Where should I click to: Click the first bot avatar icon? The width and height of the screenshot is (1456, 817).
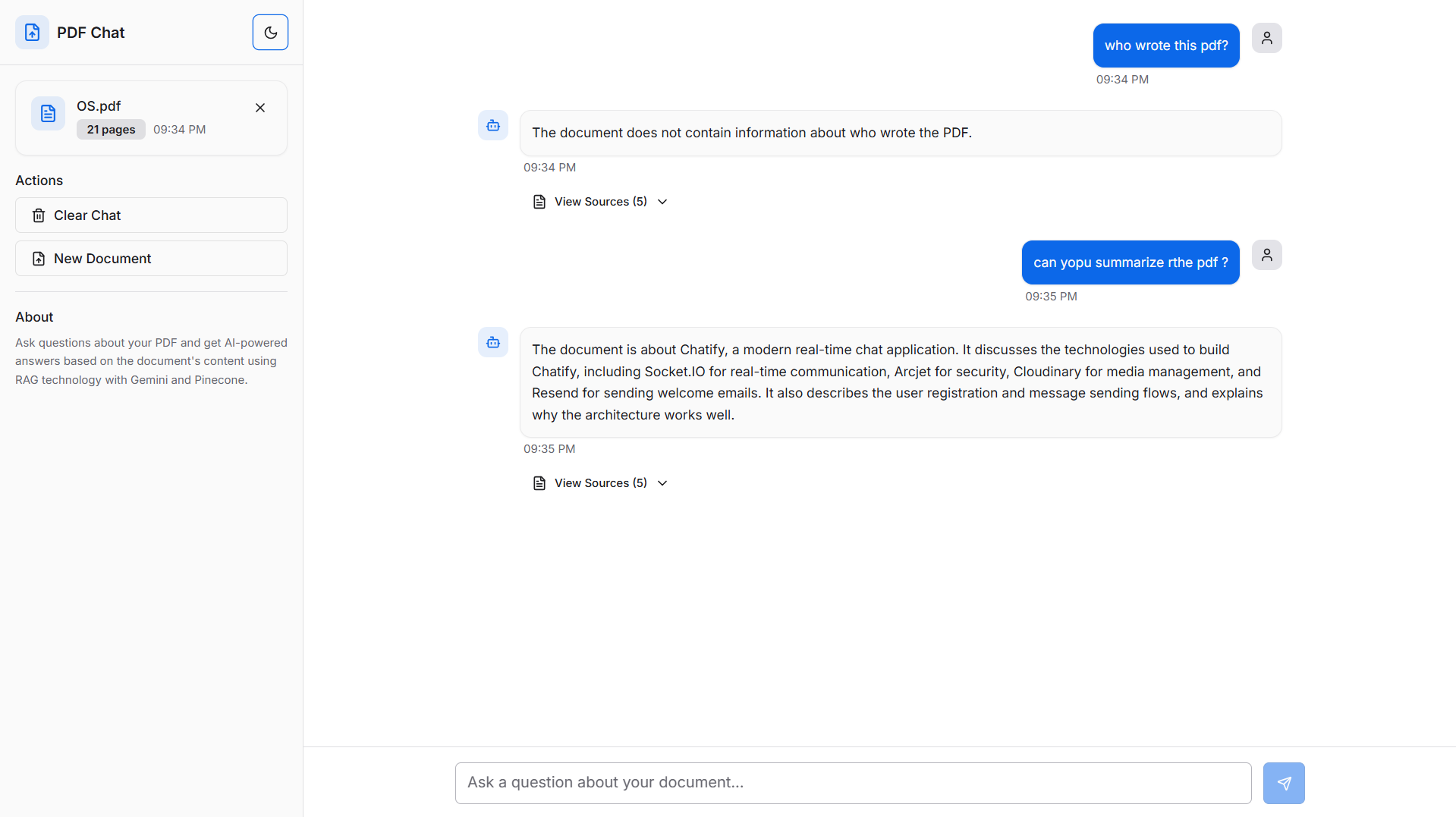point(493,126)
